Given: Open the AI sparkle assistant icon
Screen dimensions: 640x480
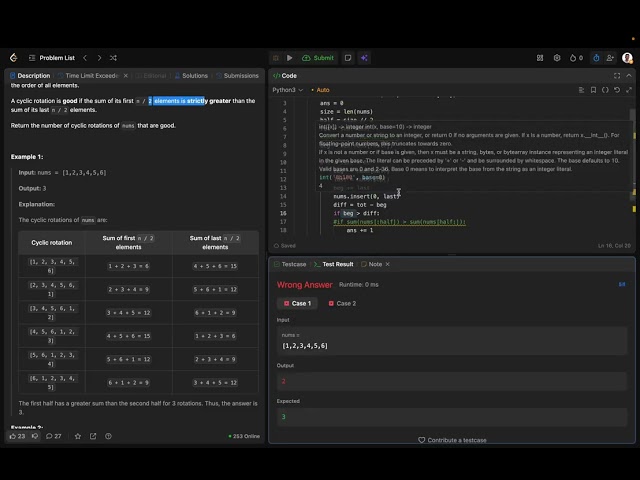Looking at the screenshot, I should click(364, 58).
